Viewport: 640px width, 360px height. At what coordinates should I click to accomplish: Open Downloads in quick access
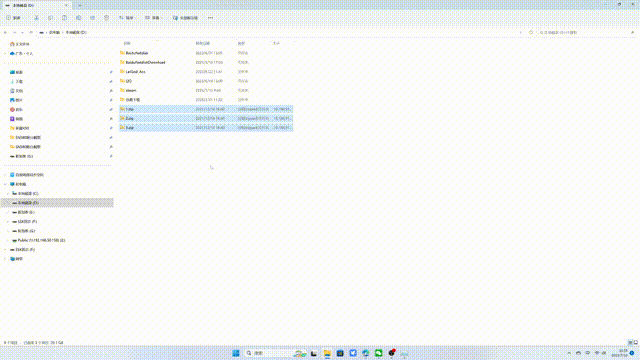[16, 82]
